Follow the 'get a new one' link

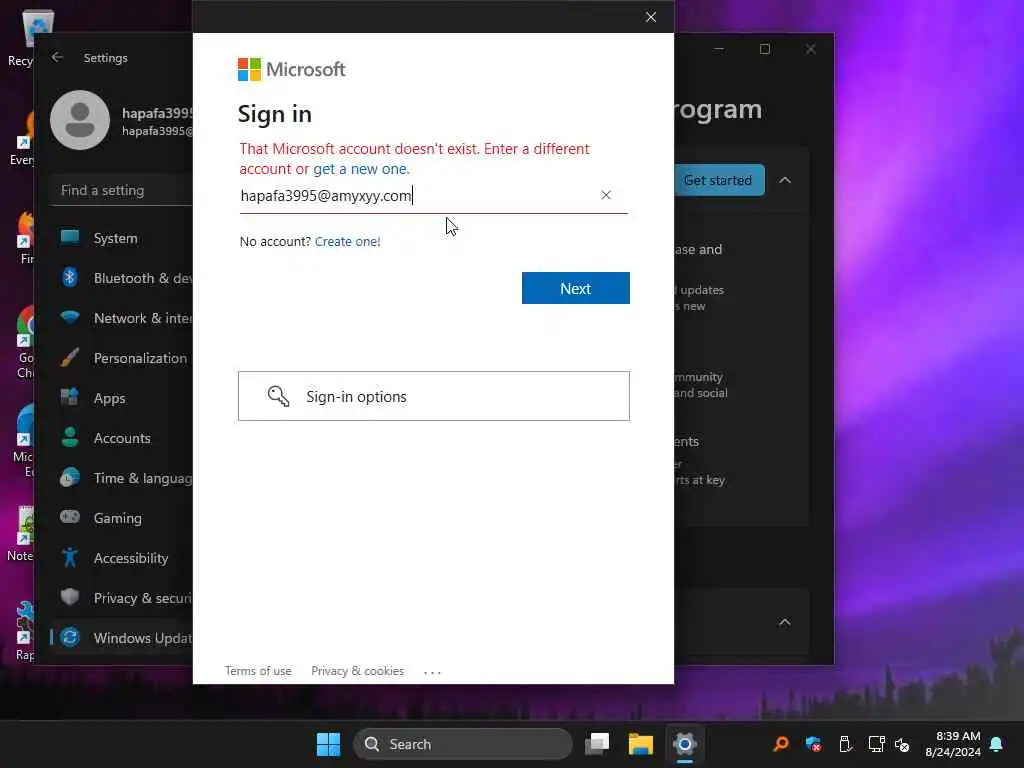(360, 168)
